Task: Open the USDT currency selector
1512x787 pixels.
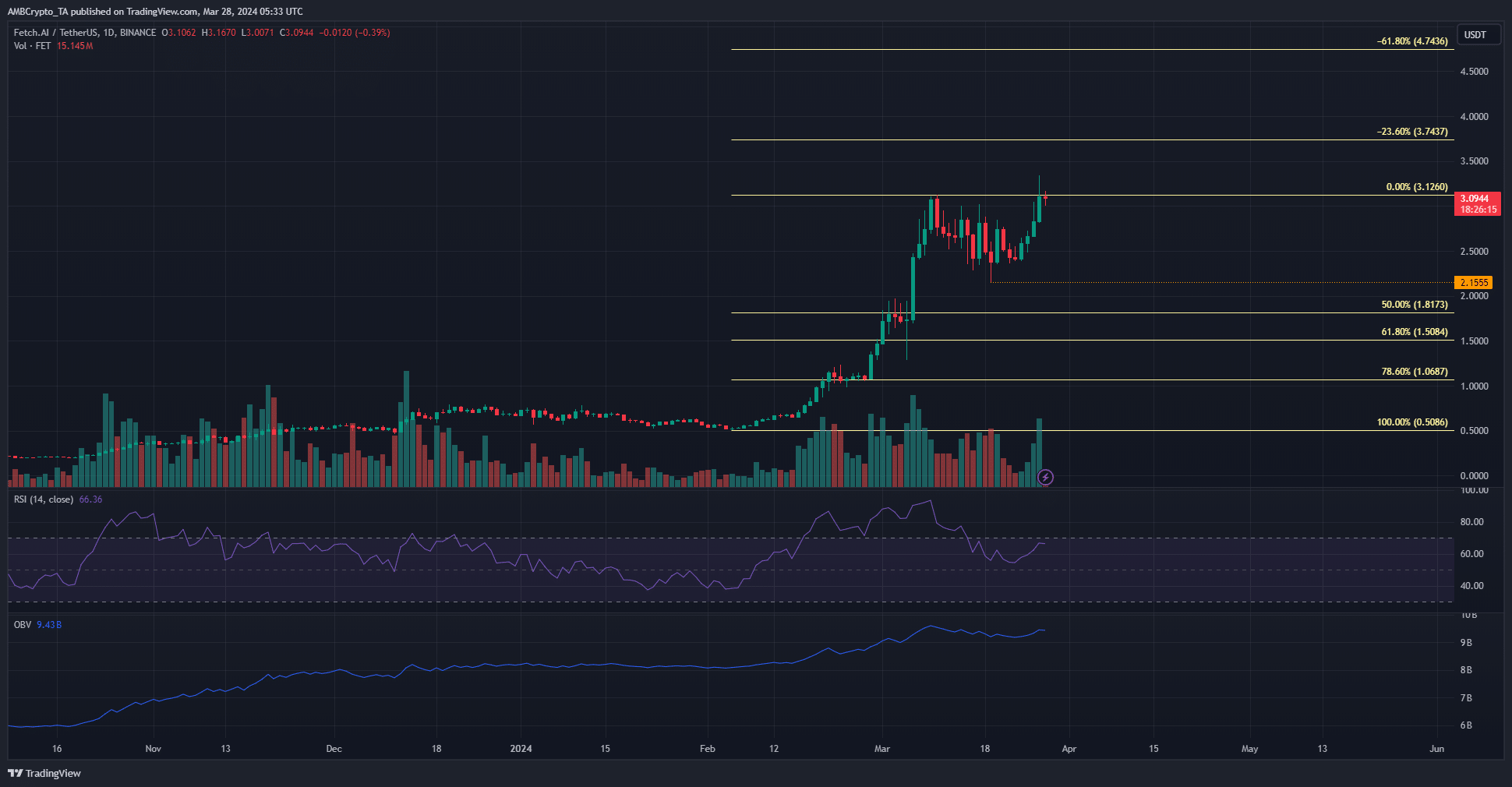Action: [1478, 35]
